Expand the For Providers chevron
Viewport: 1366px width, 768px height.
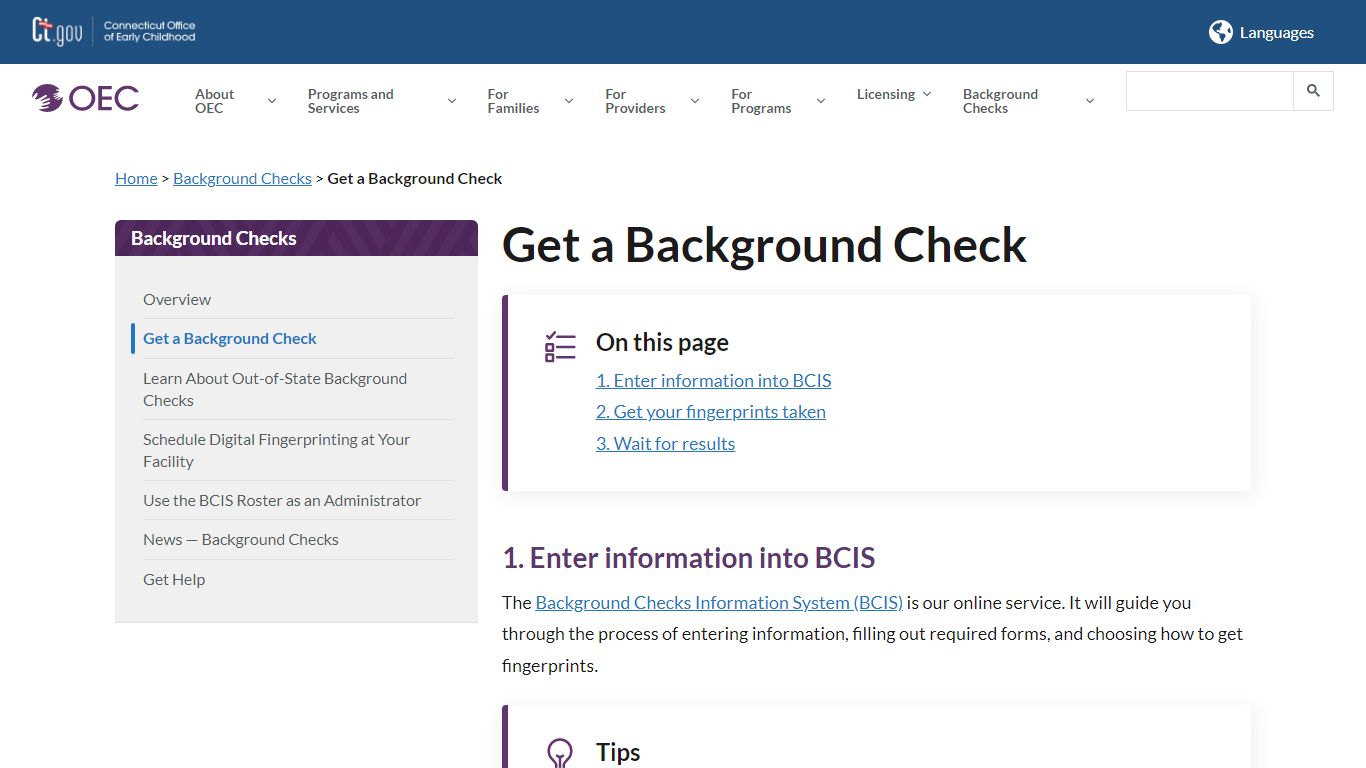coord(695,101)
